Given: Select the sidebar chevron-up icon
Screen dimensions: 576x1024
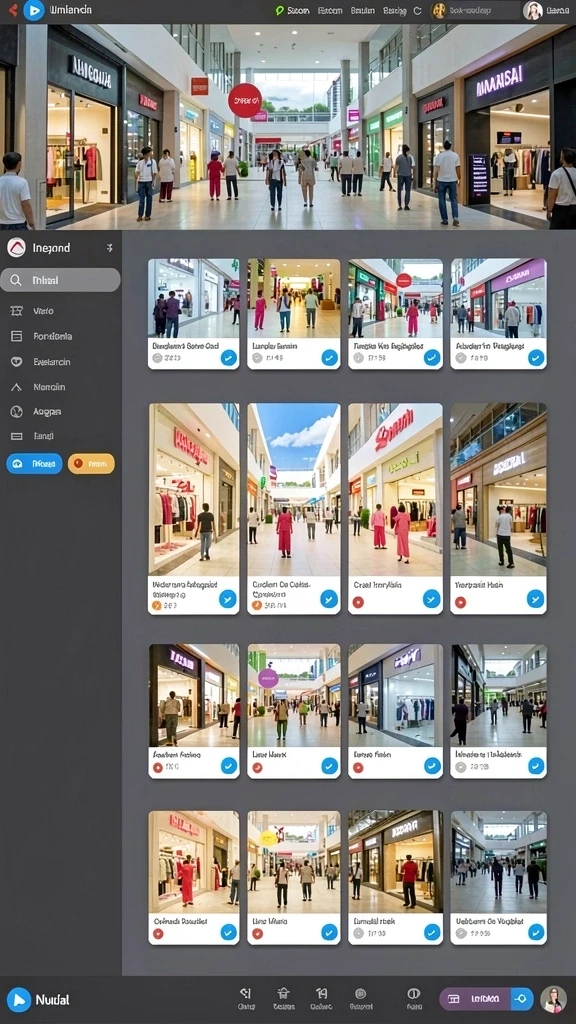Looking at the screenshot, I should (x=17, y=387).
